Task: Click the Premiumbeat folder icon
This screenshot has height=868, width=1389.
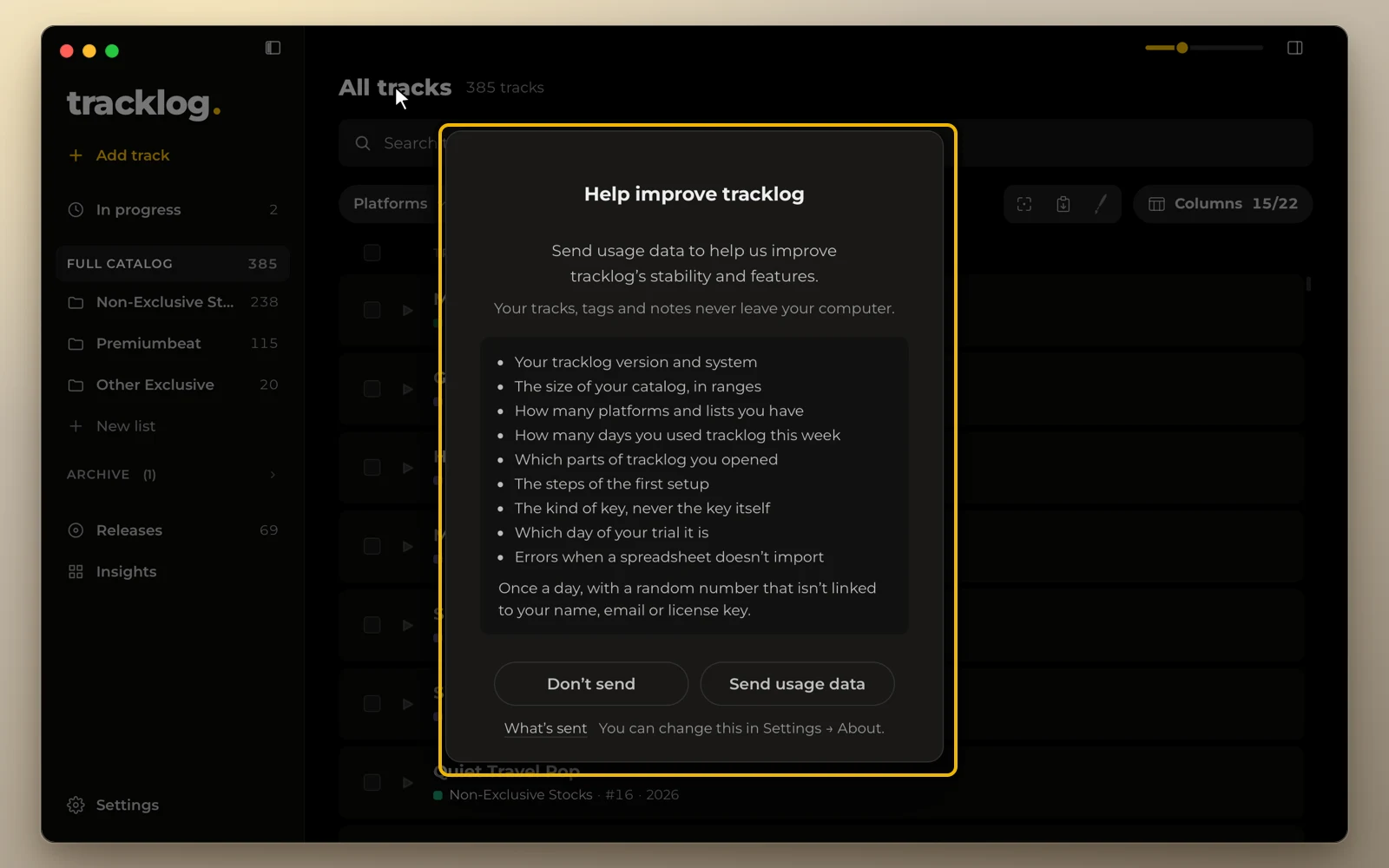Action: [x=76, y=344]
